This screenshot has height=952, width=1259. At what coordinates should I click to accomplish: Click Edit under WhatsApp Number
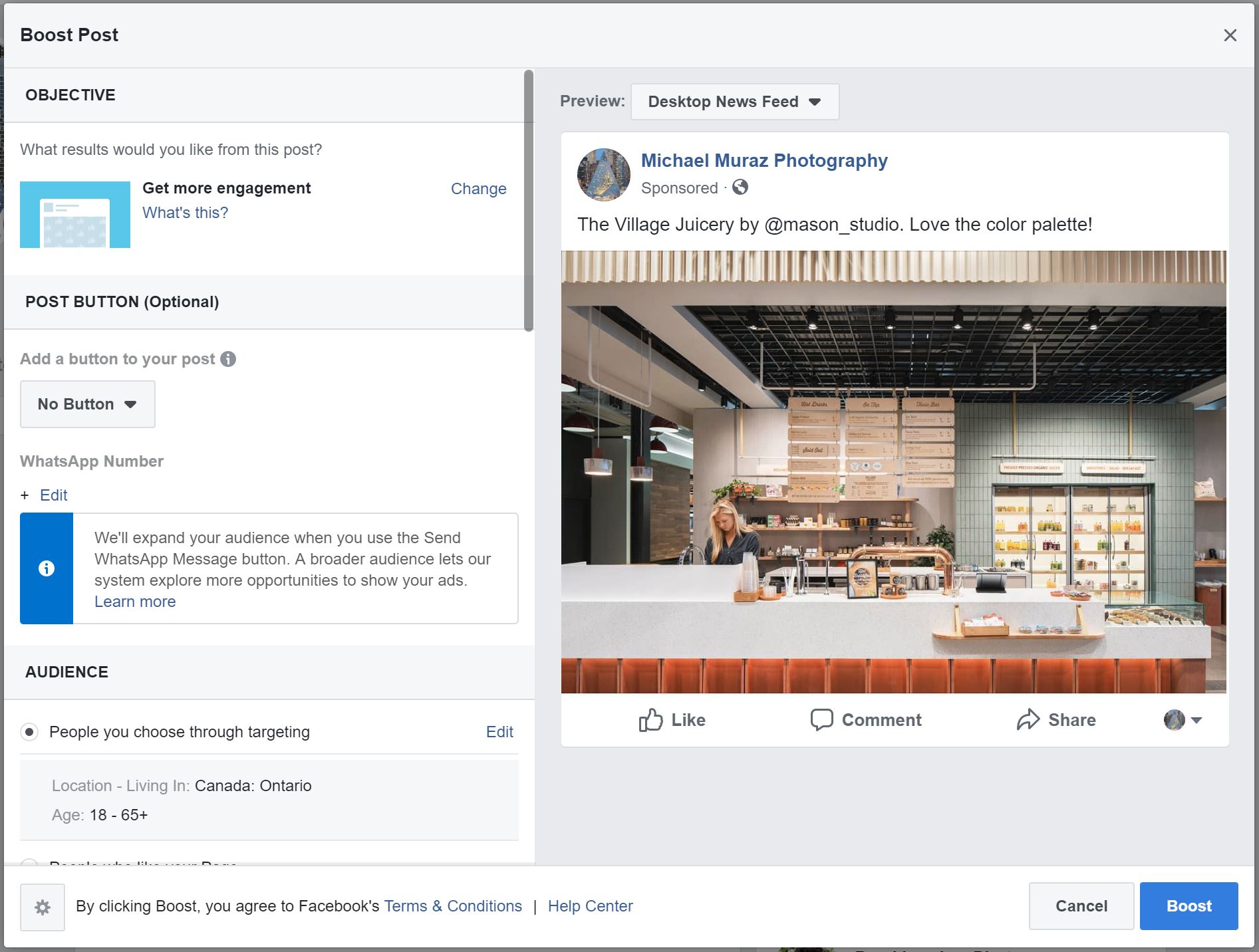tap(53, 495)
